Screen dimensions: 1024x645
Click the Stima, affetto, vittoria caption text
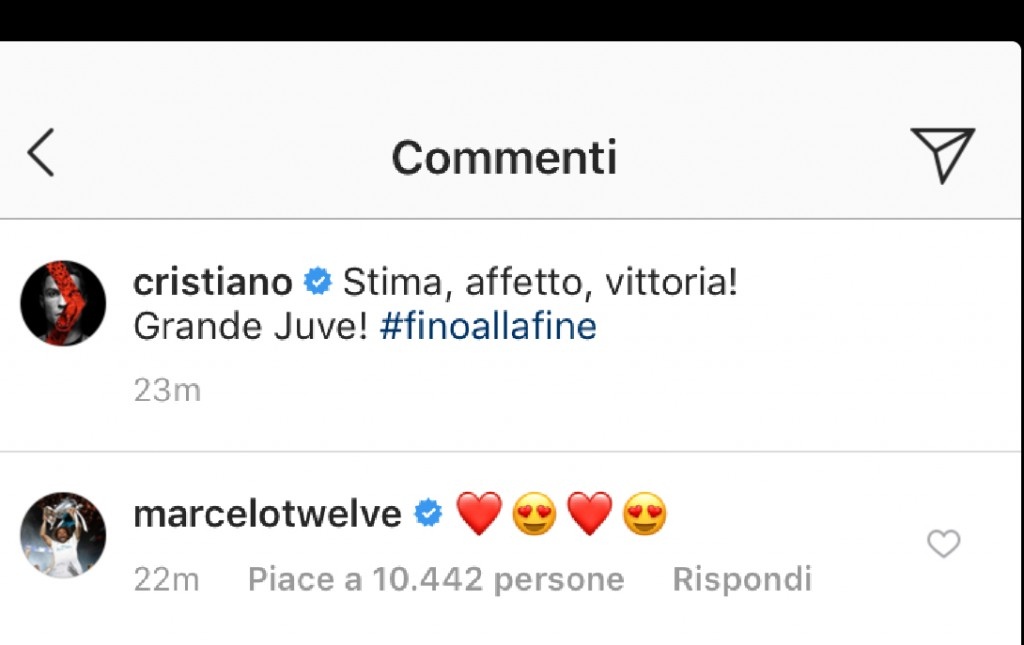(540, 283)
